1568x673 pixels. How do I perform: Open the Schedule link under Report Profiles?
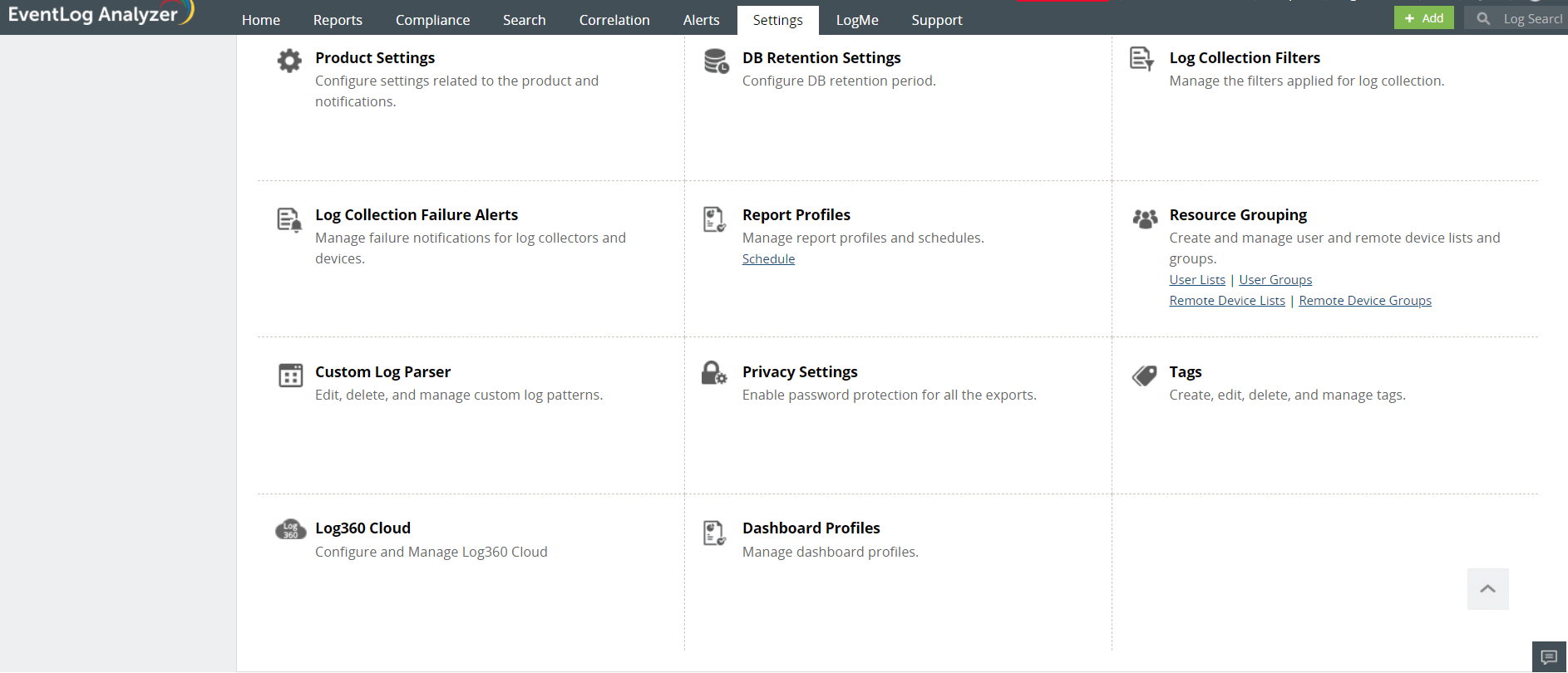tap(768, 259)
